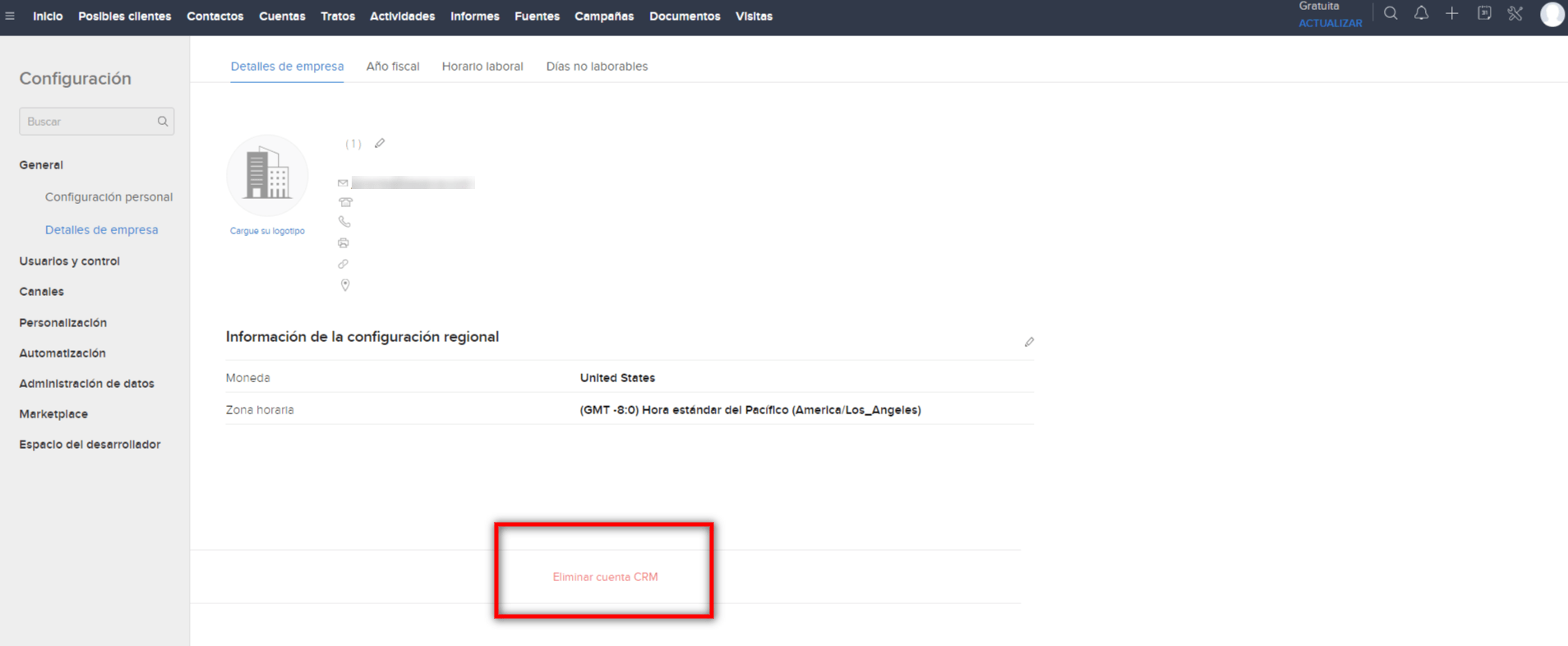Click the search icon in Buscar field
Viewport: 1568px width, 646px height.
[163, 122]
